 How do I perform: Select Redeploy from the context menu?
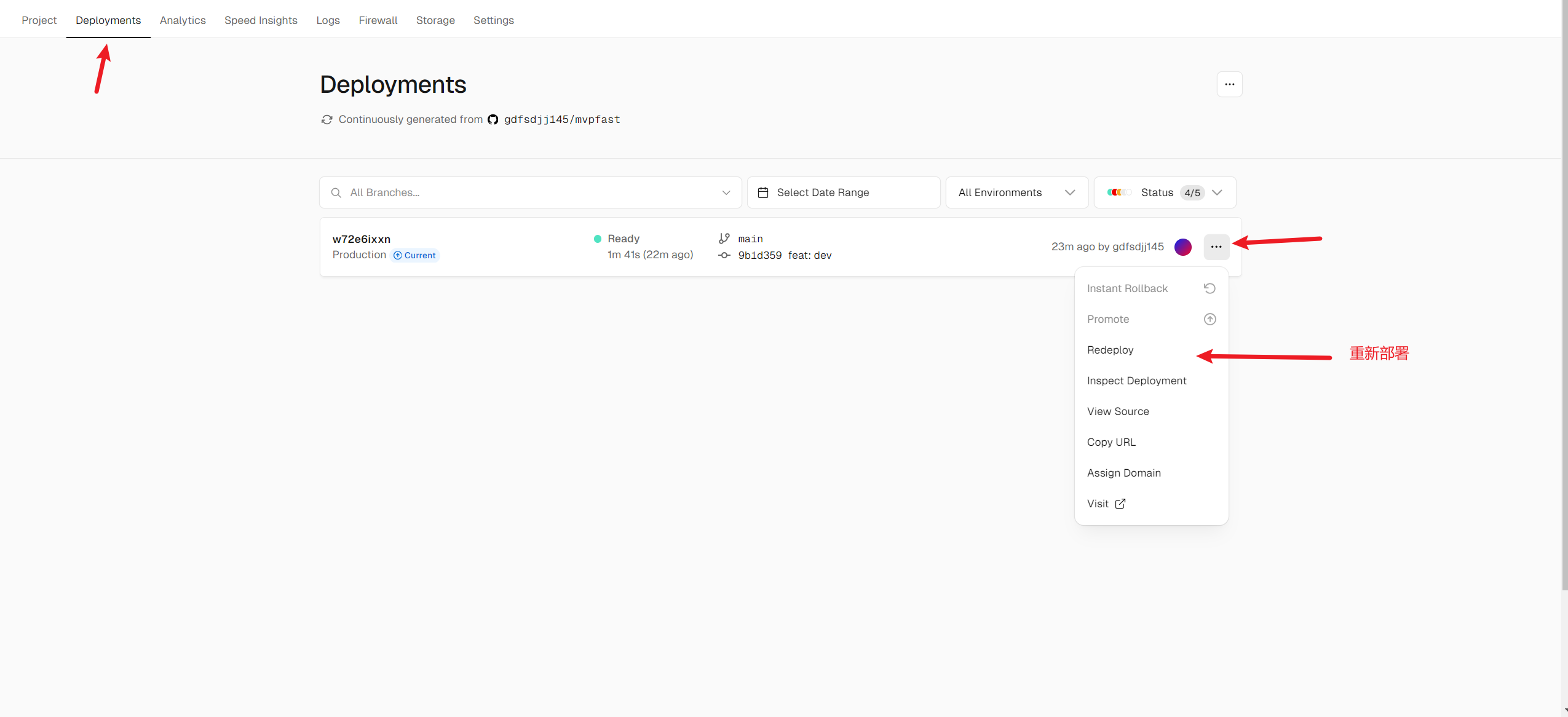click(x=1110, y=350)
